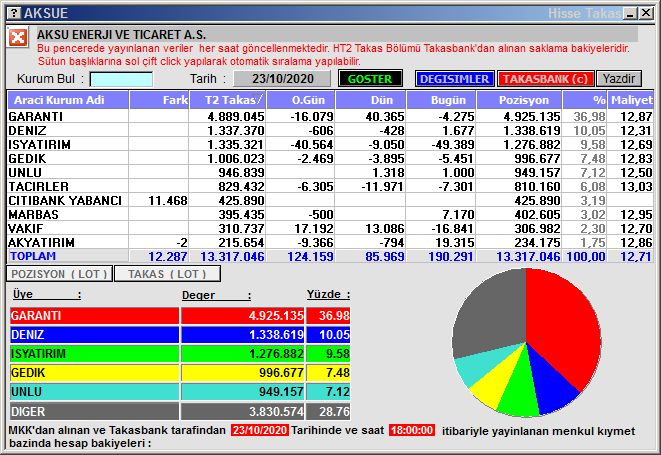661x455 pixels.
Task: Click ISYATIRIM Bugün value -49.389
Action: click(x=453, y=145)
